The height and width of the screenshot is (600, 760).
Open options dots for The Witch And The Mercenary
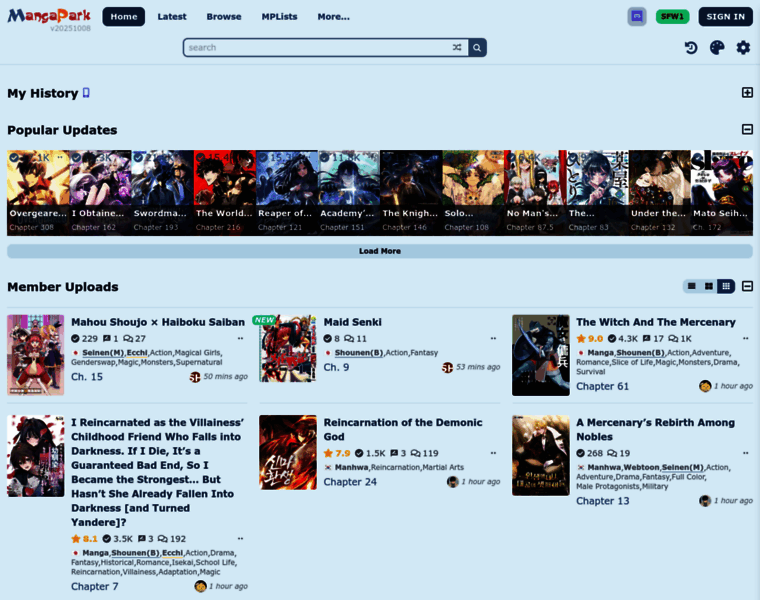pos(746,338)
